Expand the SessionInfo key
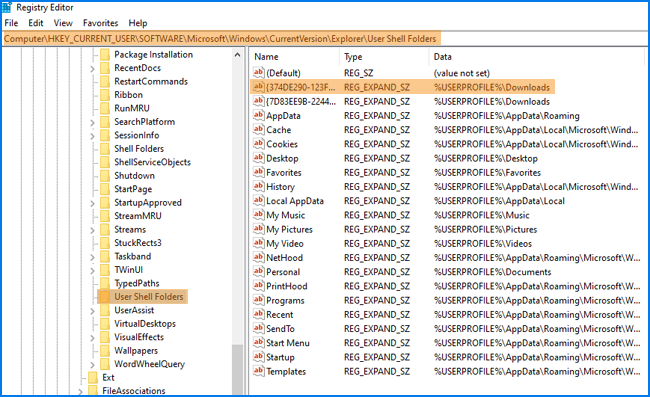The image size is (650, 397). pos(92,136)
